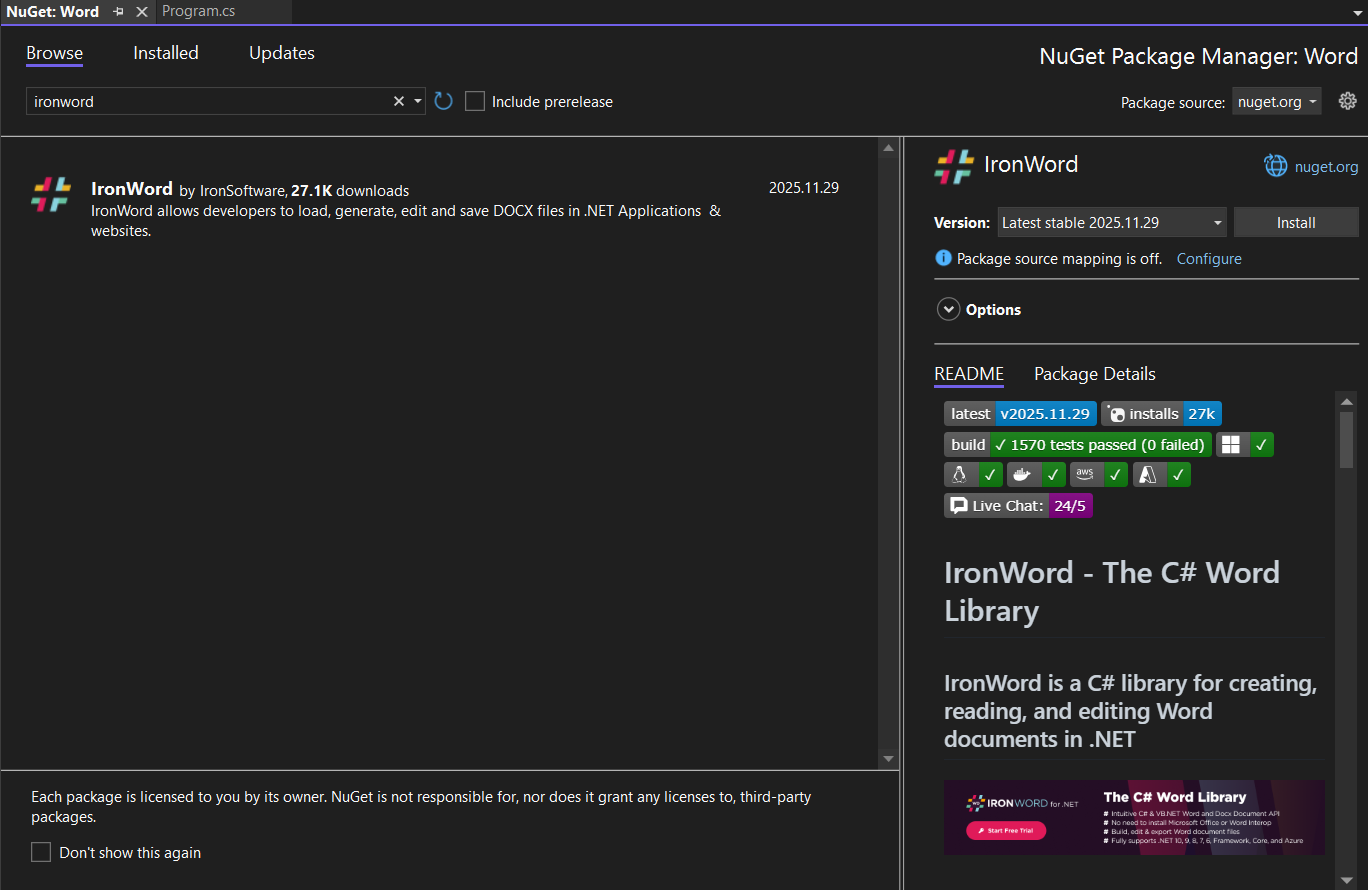Click the README panel vertical scrollbar
1368x890 pixels.
coord(1346,440)
